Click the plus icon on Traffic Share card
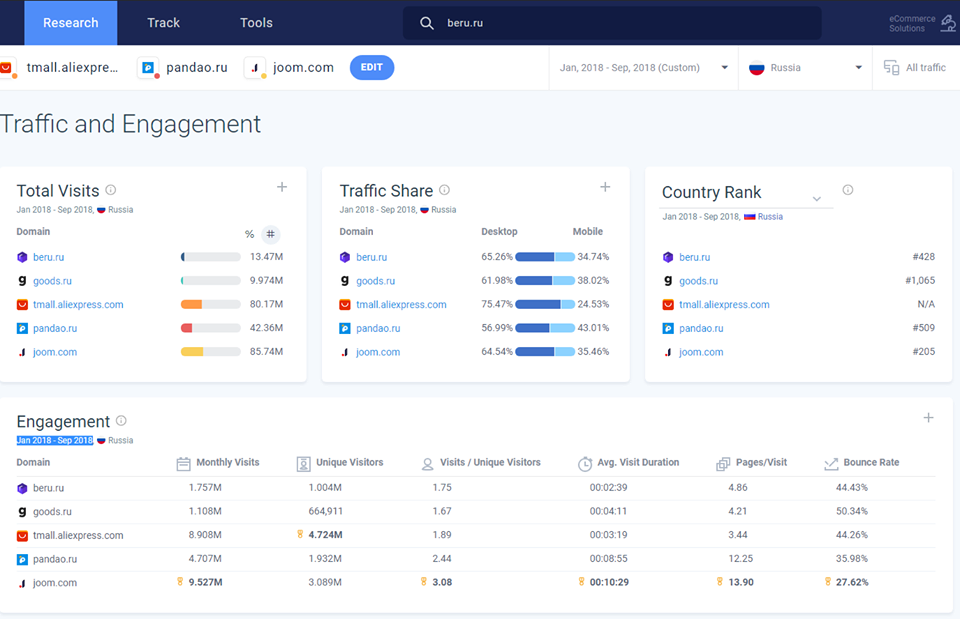 tap(605, 187)
